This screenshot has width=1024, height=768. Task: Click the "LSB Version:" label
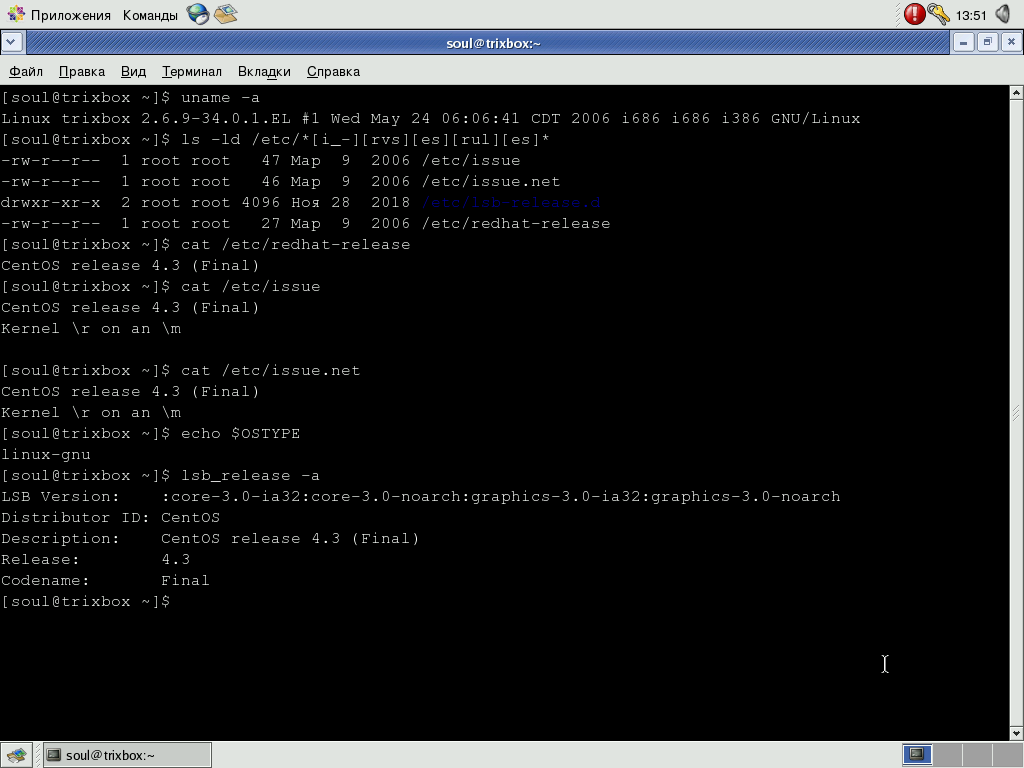click(x=61, y=496)
